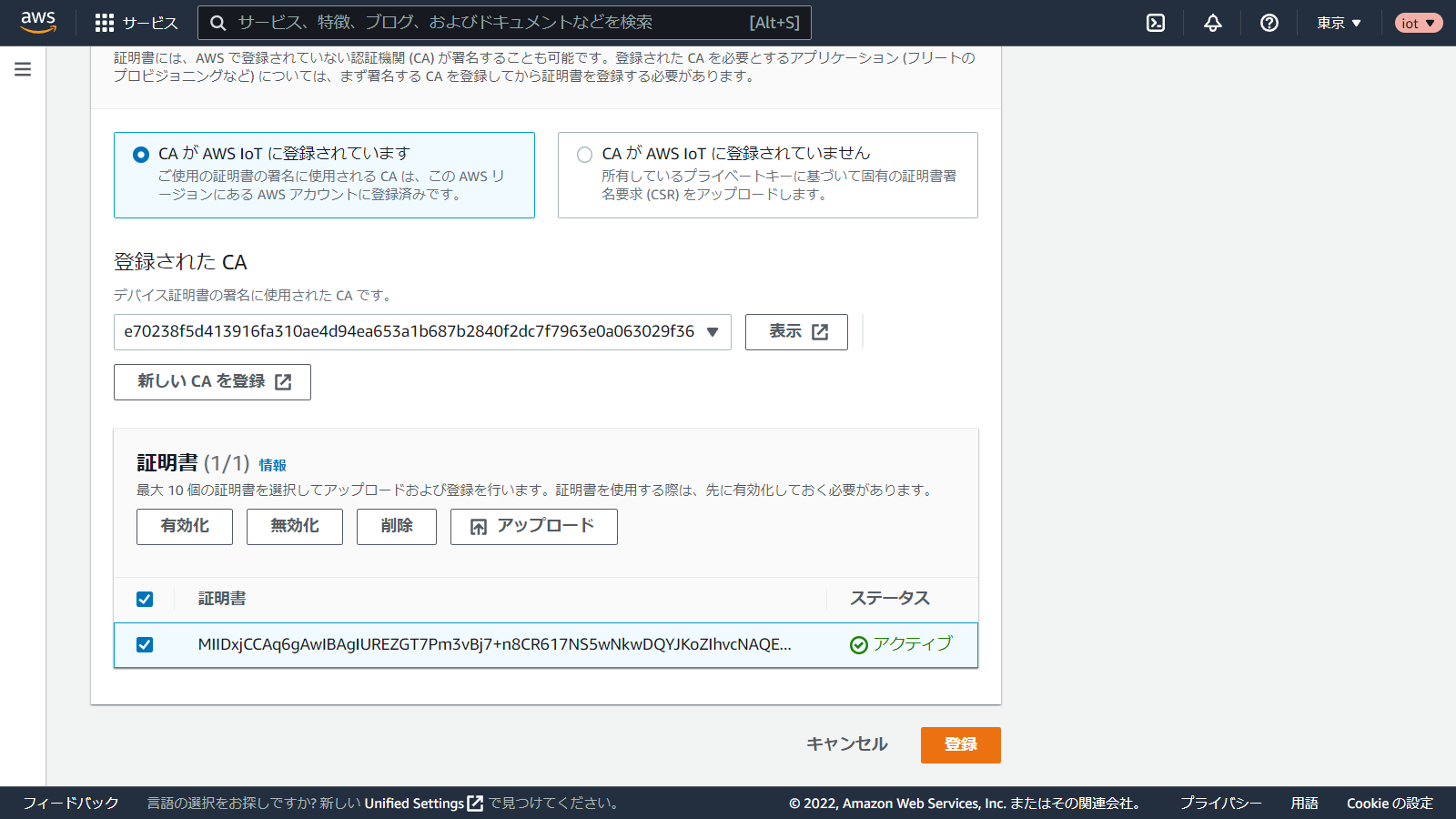The height and width of the screenshot is (819, 1456).
Task: Expand the iot account menu
Action: (x=1418, y=23)
